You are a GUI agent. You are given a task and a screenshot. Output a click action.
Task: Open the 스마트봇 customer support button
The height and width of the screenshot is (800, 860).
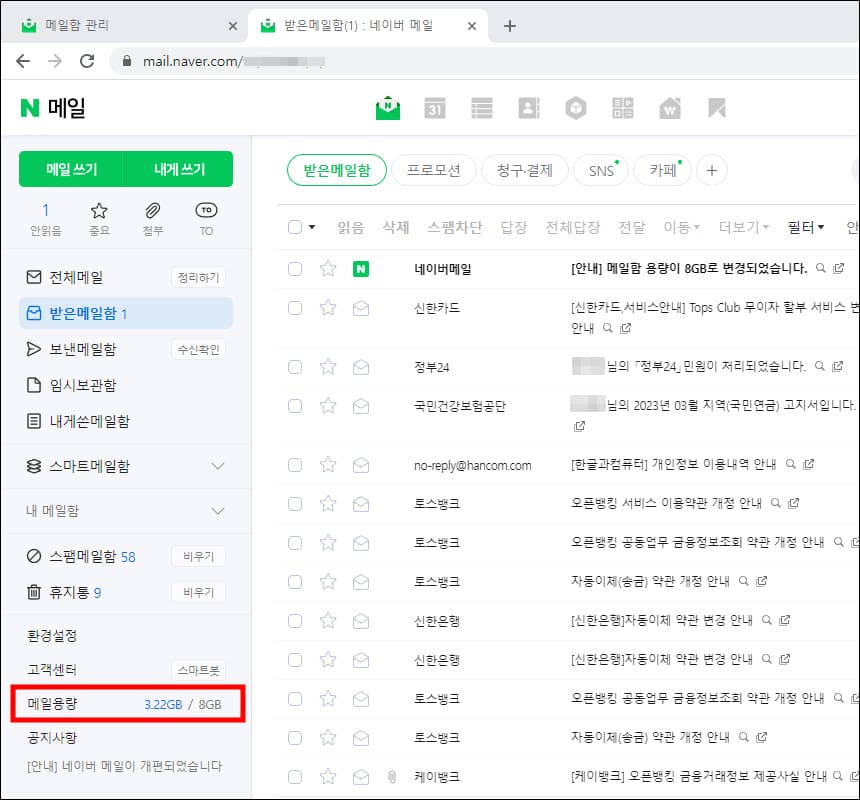199,670
